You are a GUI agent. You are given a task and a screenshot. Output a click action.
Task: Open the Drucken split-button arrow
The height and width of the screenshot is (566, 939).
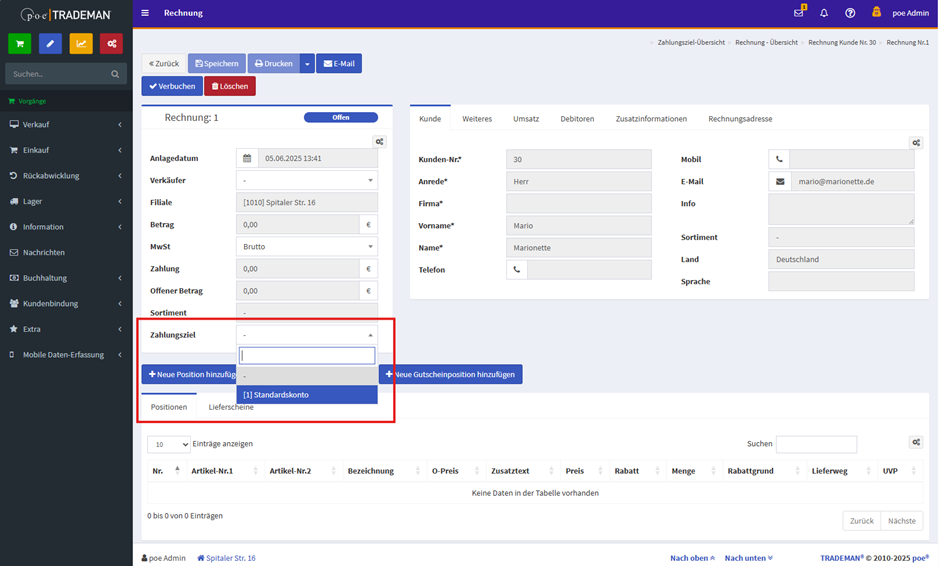pos(307,63)
